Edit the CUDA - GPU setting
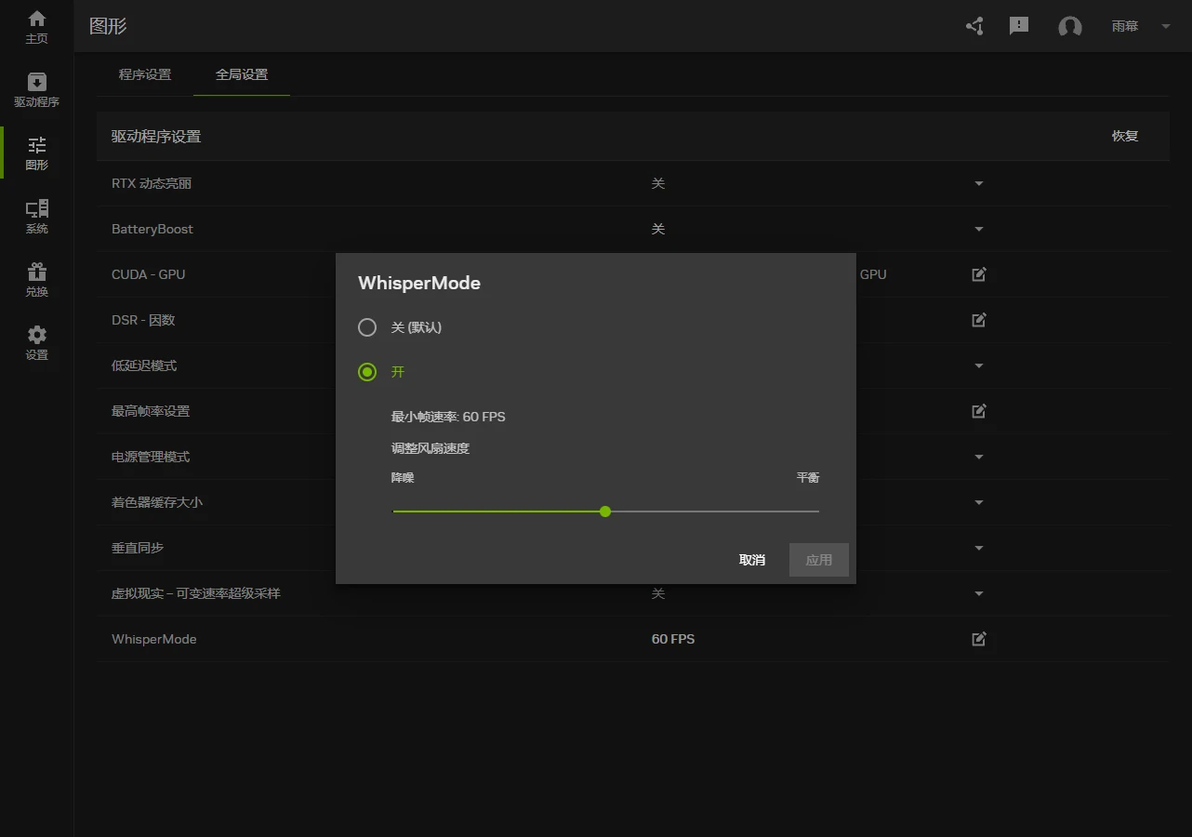Screen dimensions: 1192x837 (978, 274)
